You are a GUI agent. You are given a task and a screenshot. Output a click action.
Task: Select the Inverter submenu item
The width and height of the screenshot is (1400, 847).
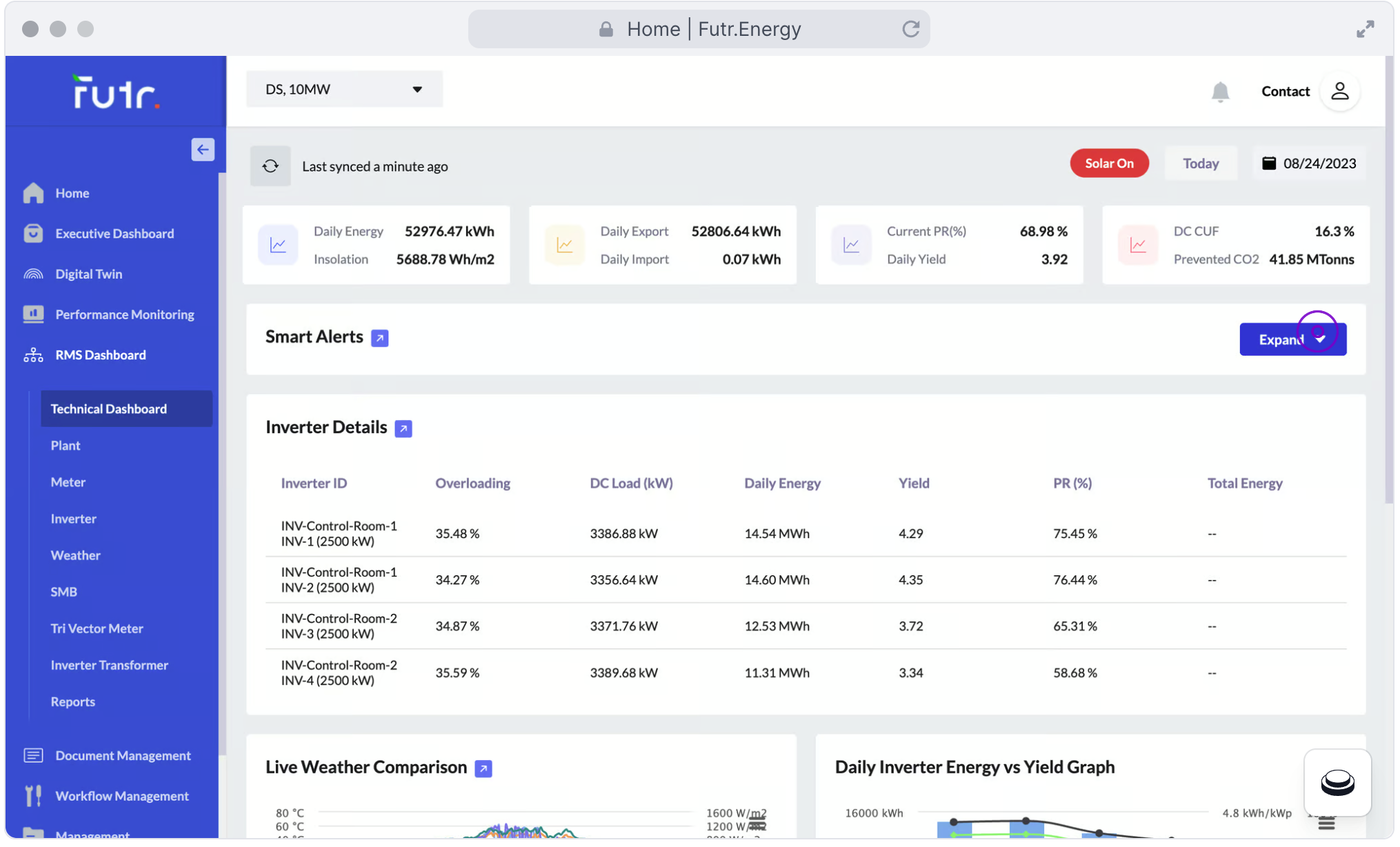tap(73, 519)
